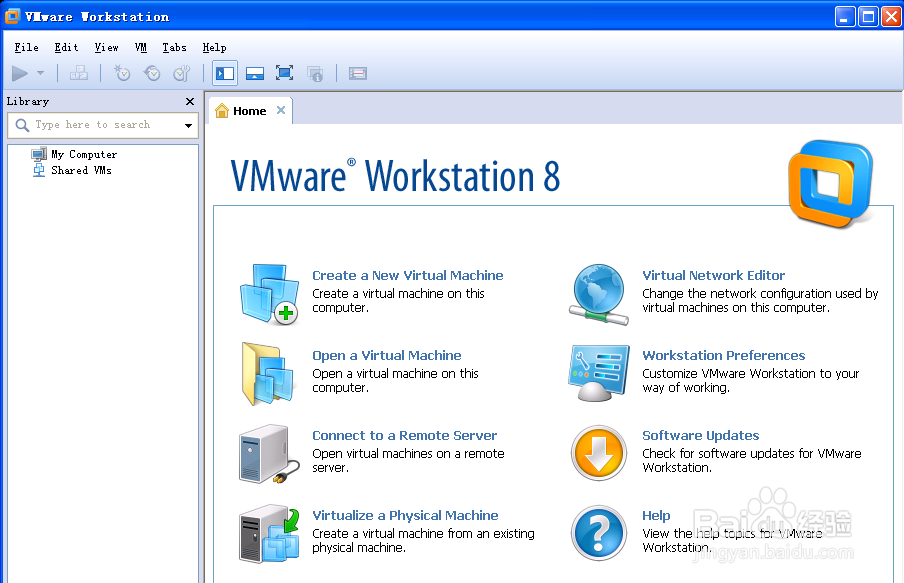Screen dimensions: 904x583
Task: Click the Create a New Virtual Machine link
Action: pos(408,275)
